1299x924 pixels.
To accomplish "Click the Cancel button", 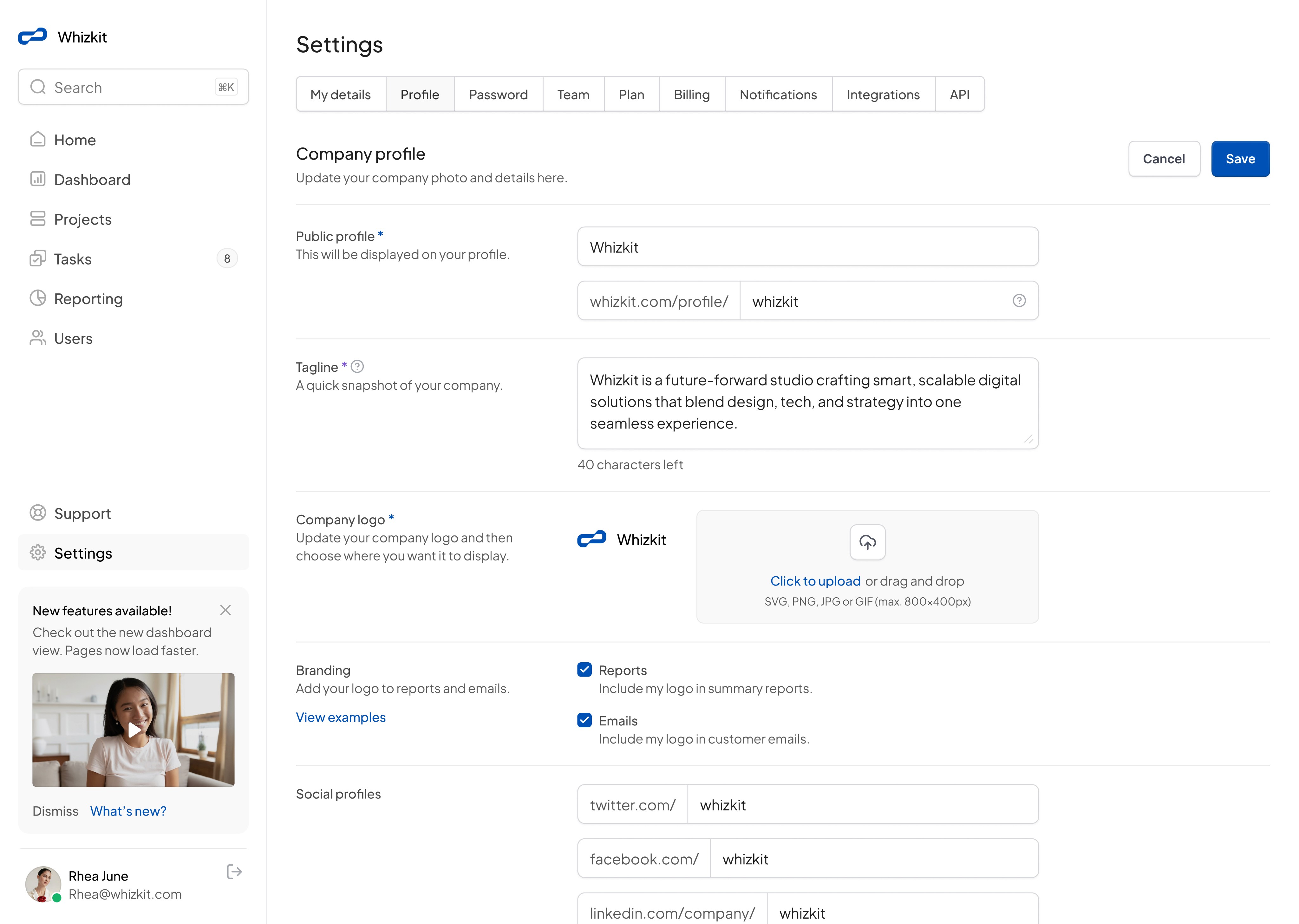I will tap(1163, 159).
